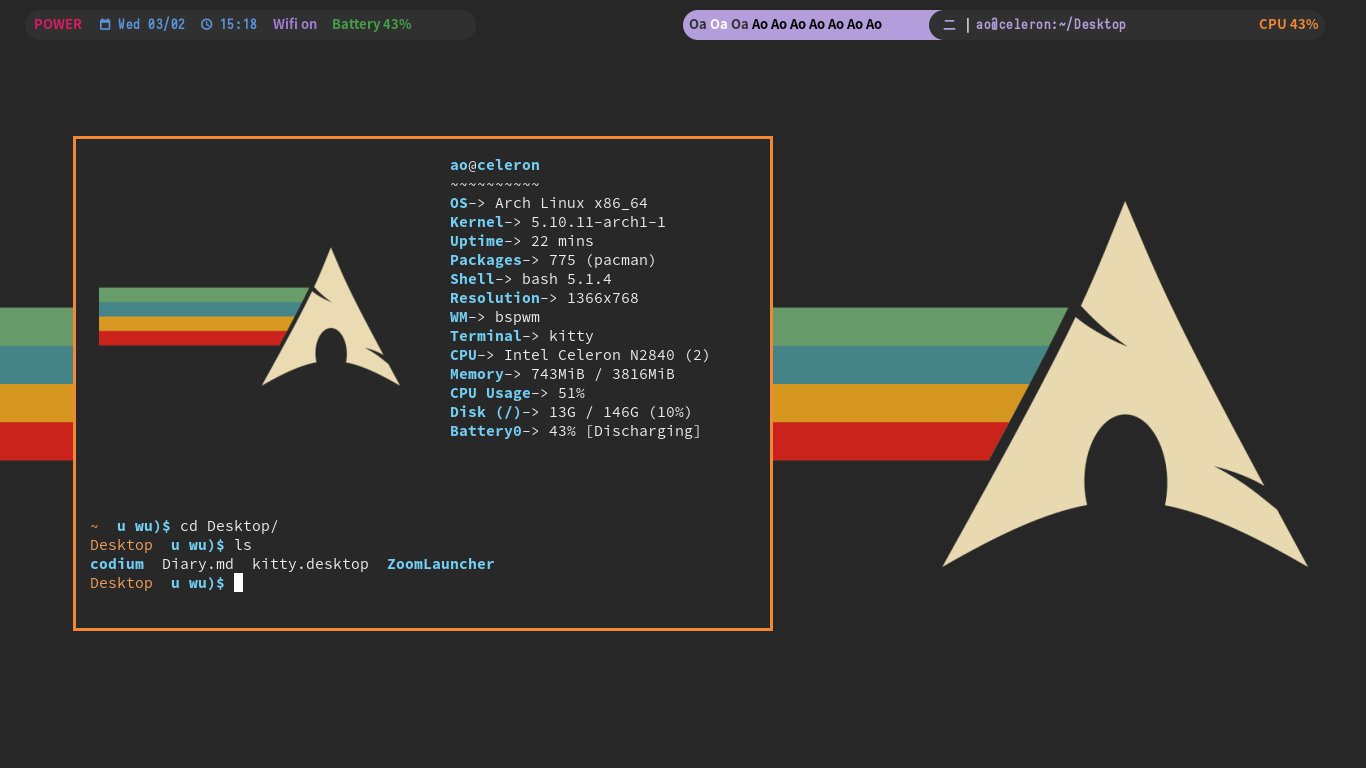Toggle the "Wifi on" status module
Viewport: 1366px width, 768px height.
[295, 24]
